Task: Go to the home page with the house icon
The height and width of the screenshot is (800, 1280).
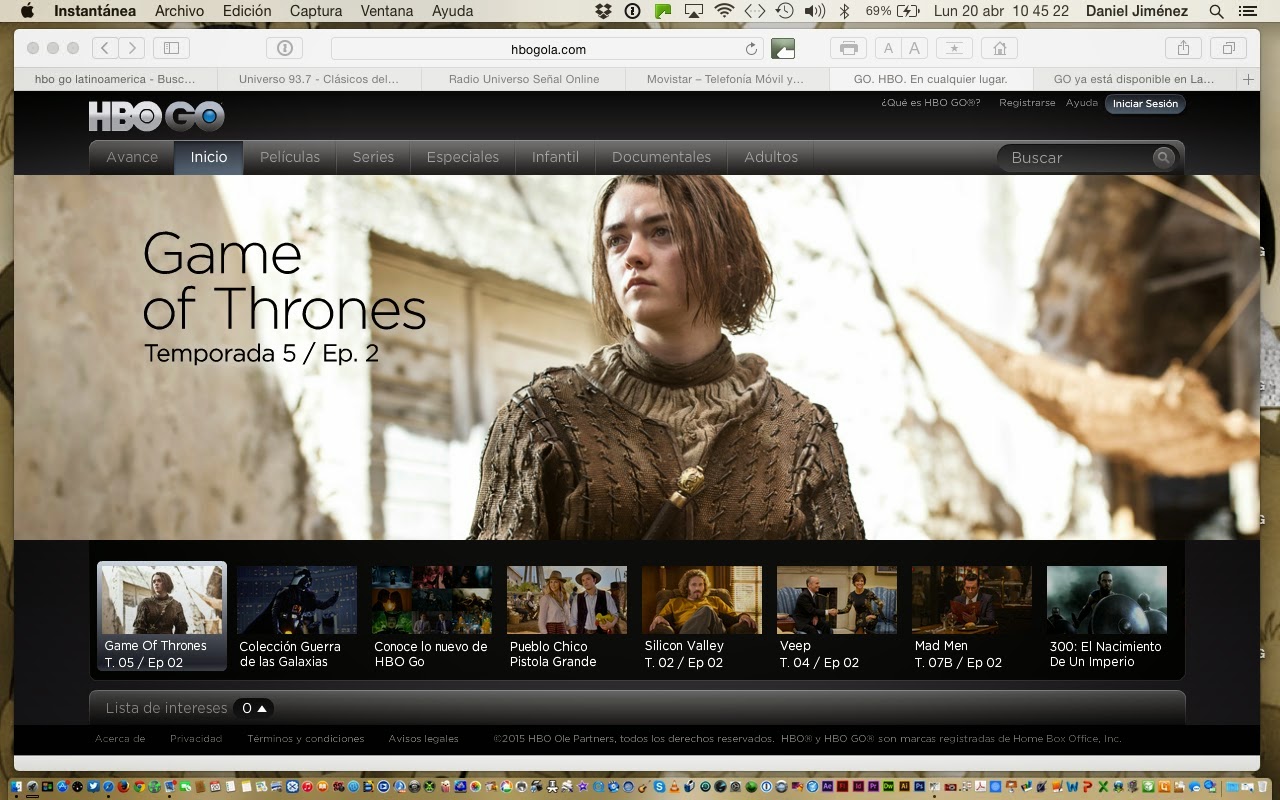Action: point(999,48)
